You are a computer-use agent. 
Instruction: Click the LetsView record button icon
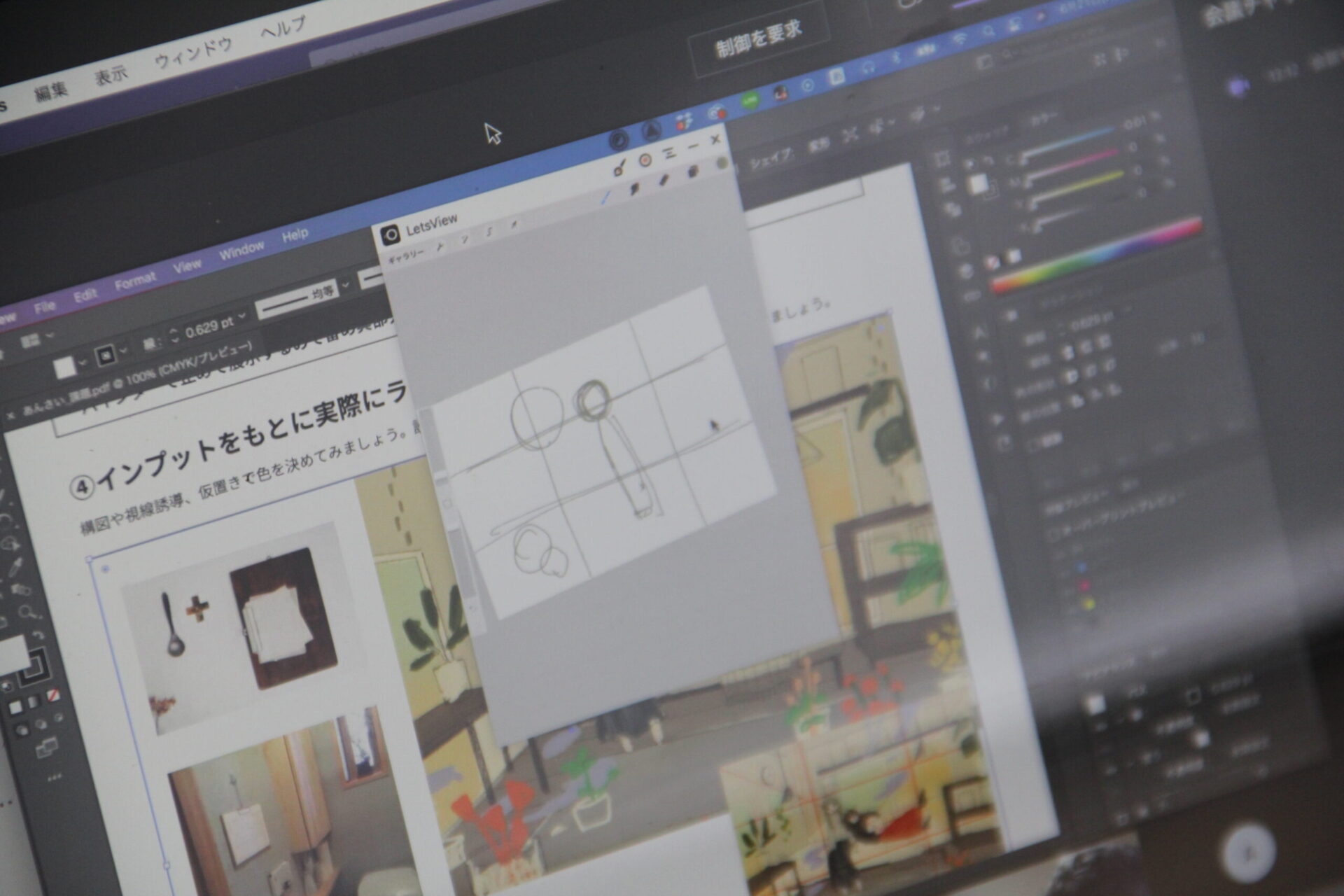(645, 160)
